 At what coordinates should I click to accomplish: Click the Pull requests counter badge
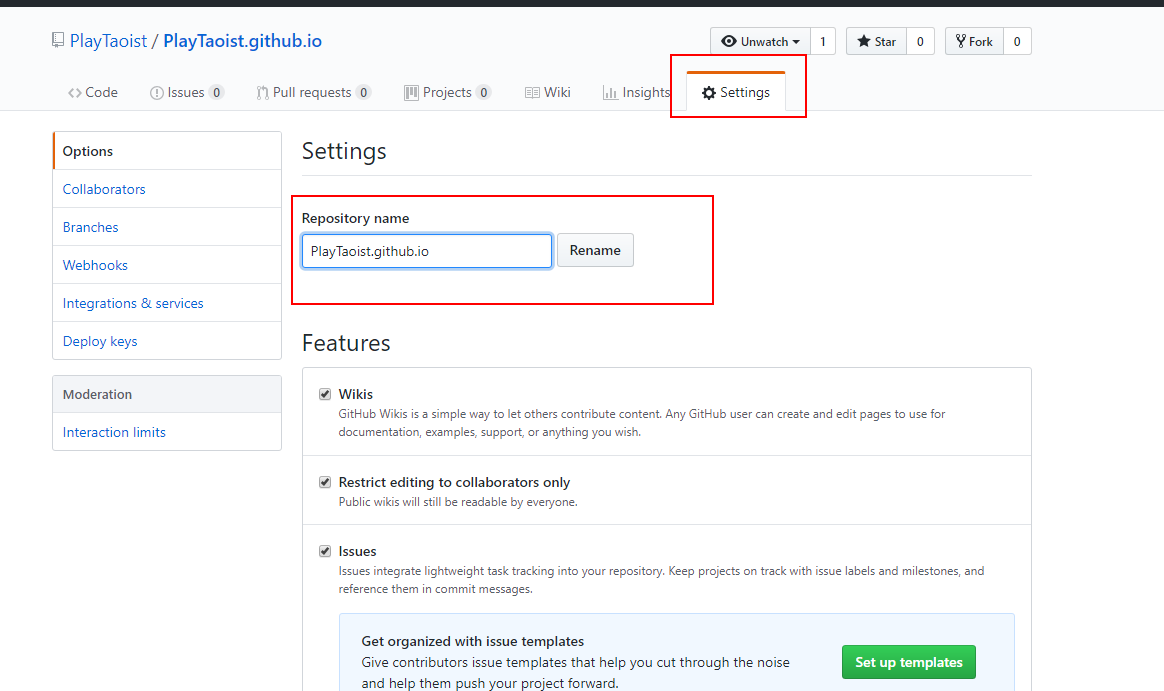coord(364,93)
